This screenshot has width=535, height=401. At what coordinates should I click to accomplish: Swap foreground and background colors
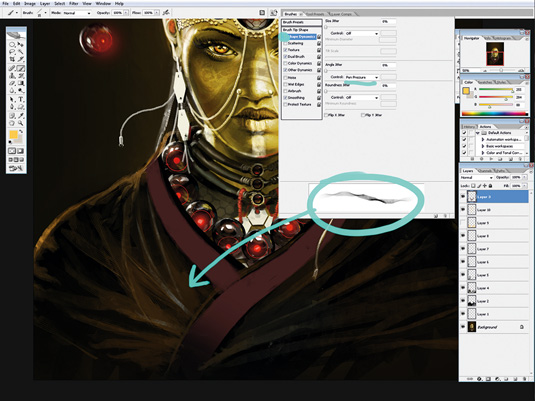point(21,131)
